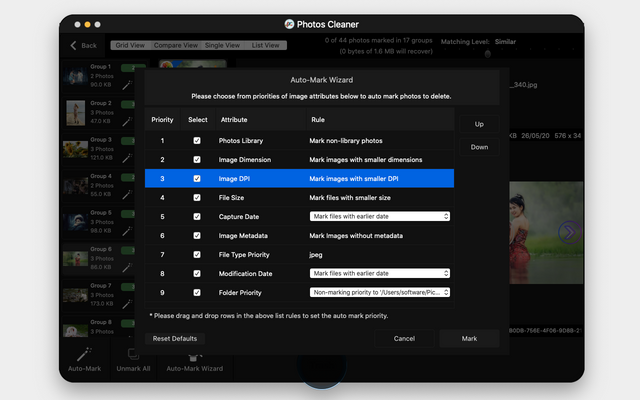640x400 pixels.
Task: Open Auto-Mark Wizard from bottom toolbar
Action: [x=194, y=362]
